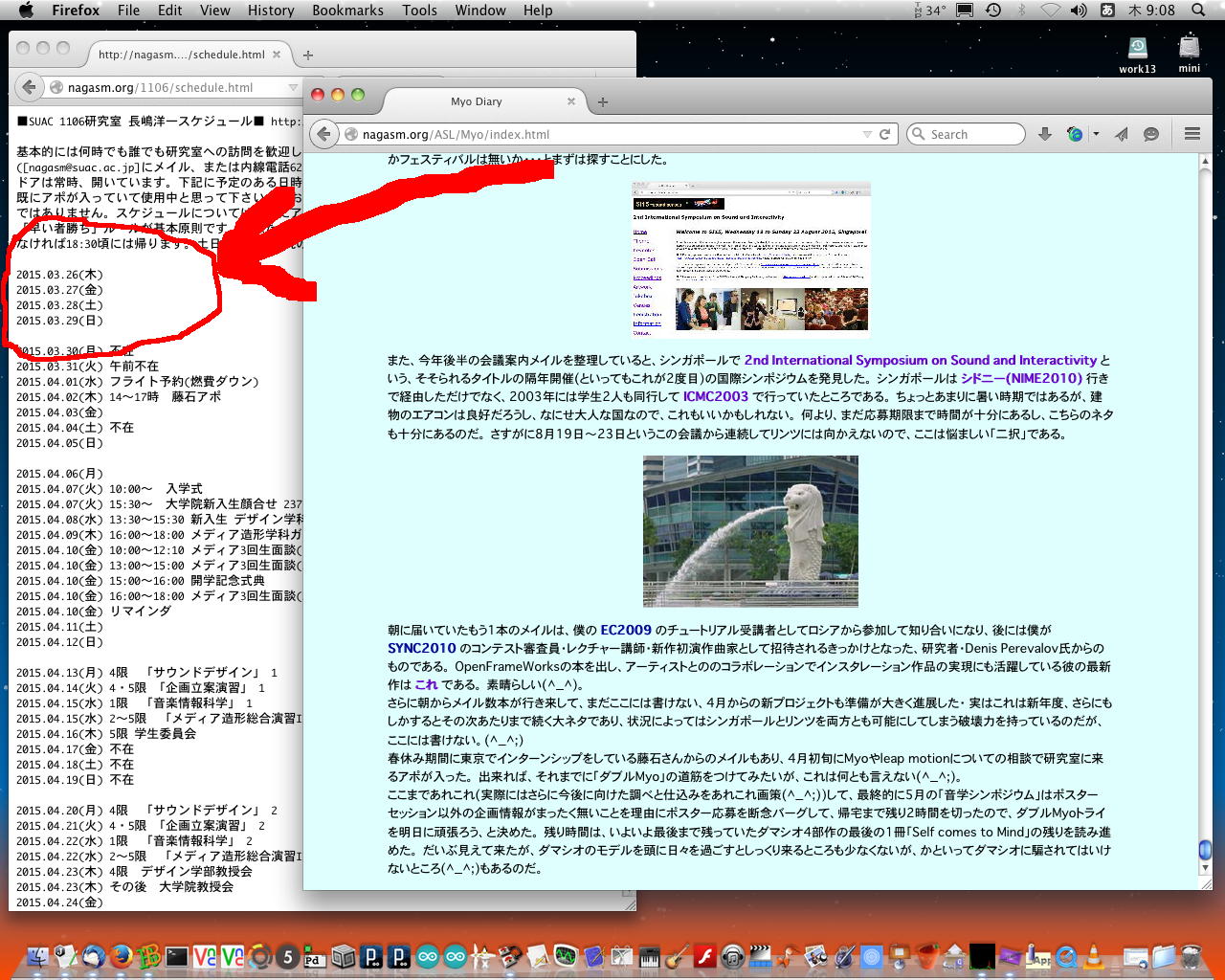Image resolution: width=1225 pixels, height=980 pixels.
Task: Click the Merlion fountain image
Action: tap(750, 531)
